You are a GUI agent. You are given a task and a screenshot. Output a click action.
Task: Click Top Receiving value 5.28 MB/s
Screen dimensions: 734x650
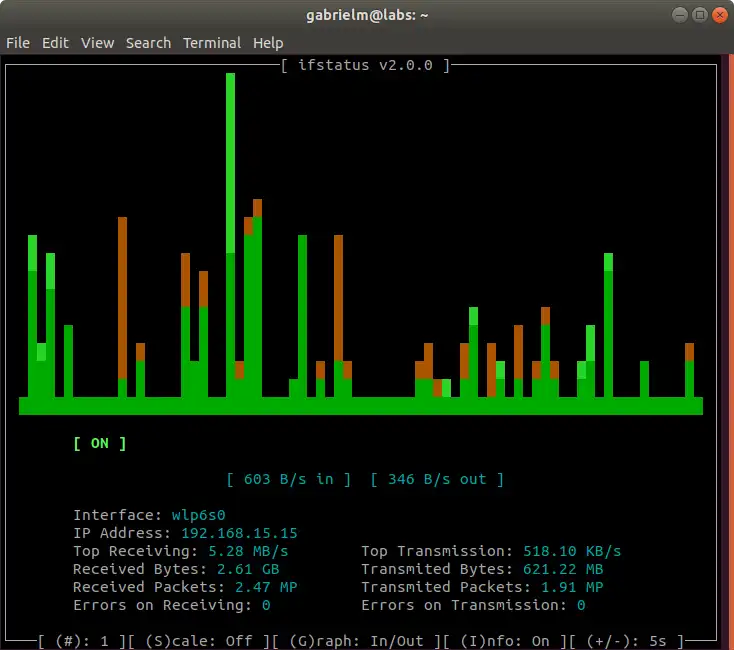coord(248,551)
